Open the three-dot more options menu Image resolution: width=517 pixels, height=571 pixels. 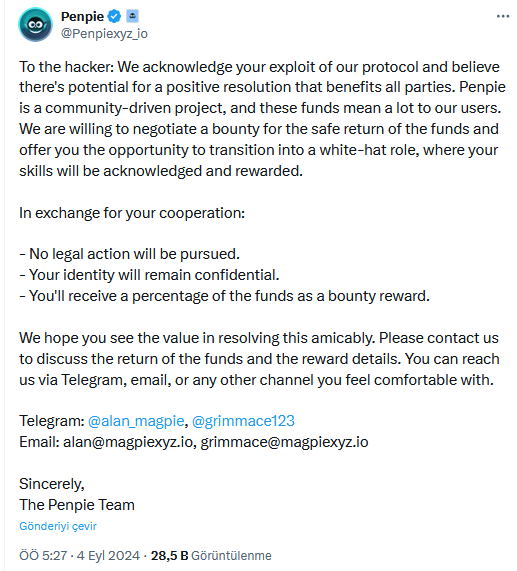click(x=503, y=16)
